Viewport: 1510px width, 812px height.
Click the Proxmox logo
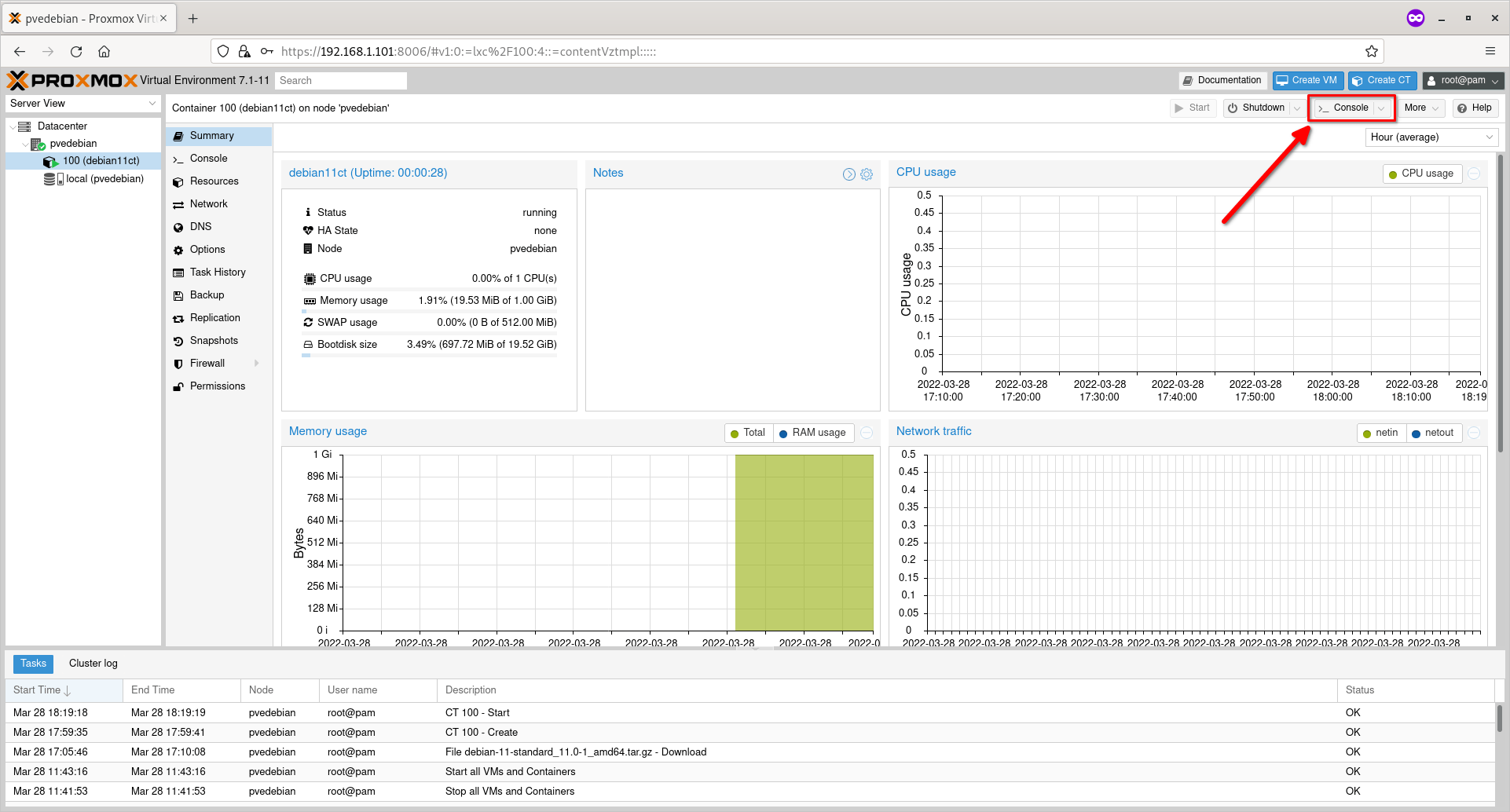point(71,80)
